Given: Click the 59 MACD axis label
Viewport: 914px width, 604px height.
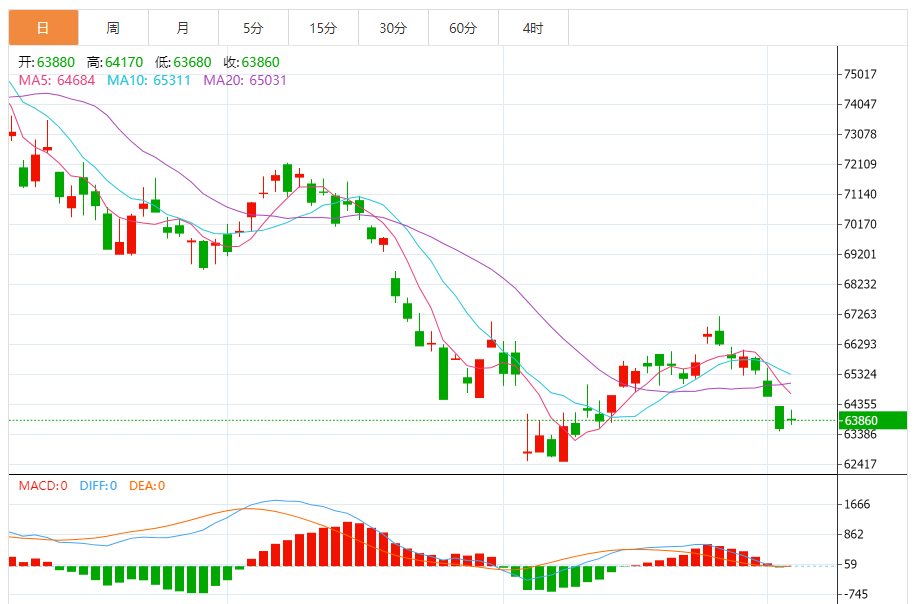Looking at the screenshot, I should (850, 564).
